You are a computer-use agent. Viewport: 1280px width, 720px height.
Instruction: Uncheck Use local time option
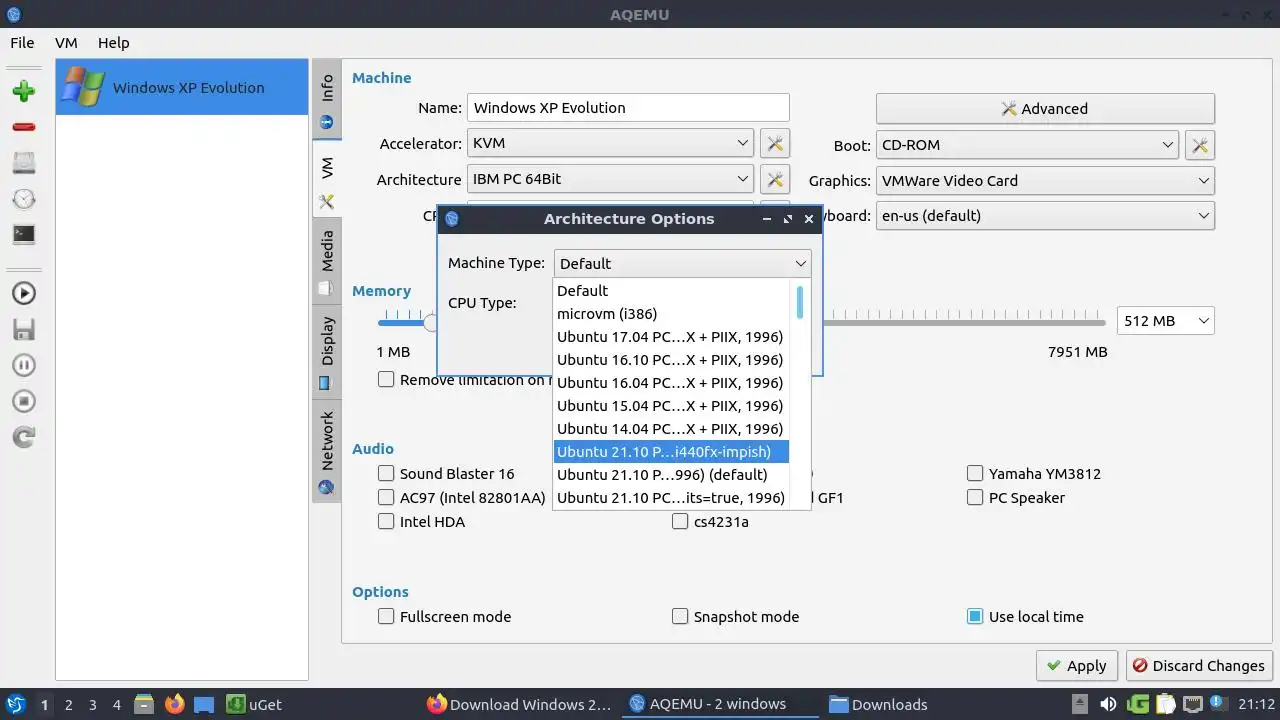[x=975, y=617]
